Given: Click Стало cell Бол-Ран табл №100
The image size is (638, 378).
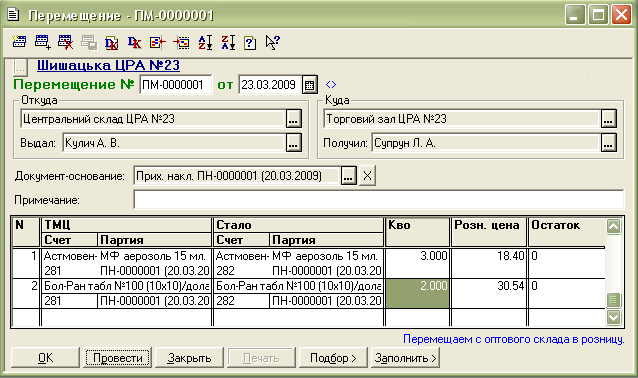Looking at the screenshot, I should [298, 286].
